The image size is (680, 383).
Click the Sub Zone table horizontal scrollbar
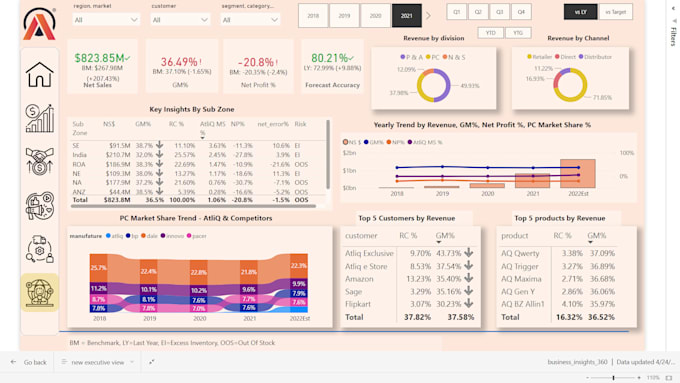coord(193,206)
